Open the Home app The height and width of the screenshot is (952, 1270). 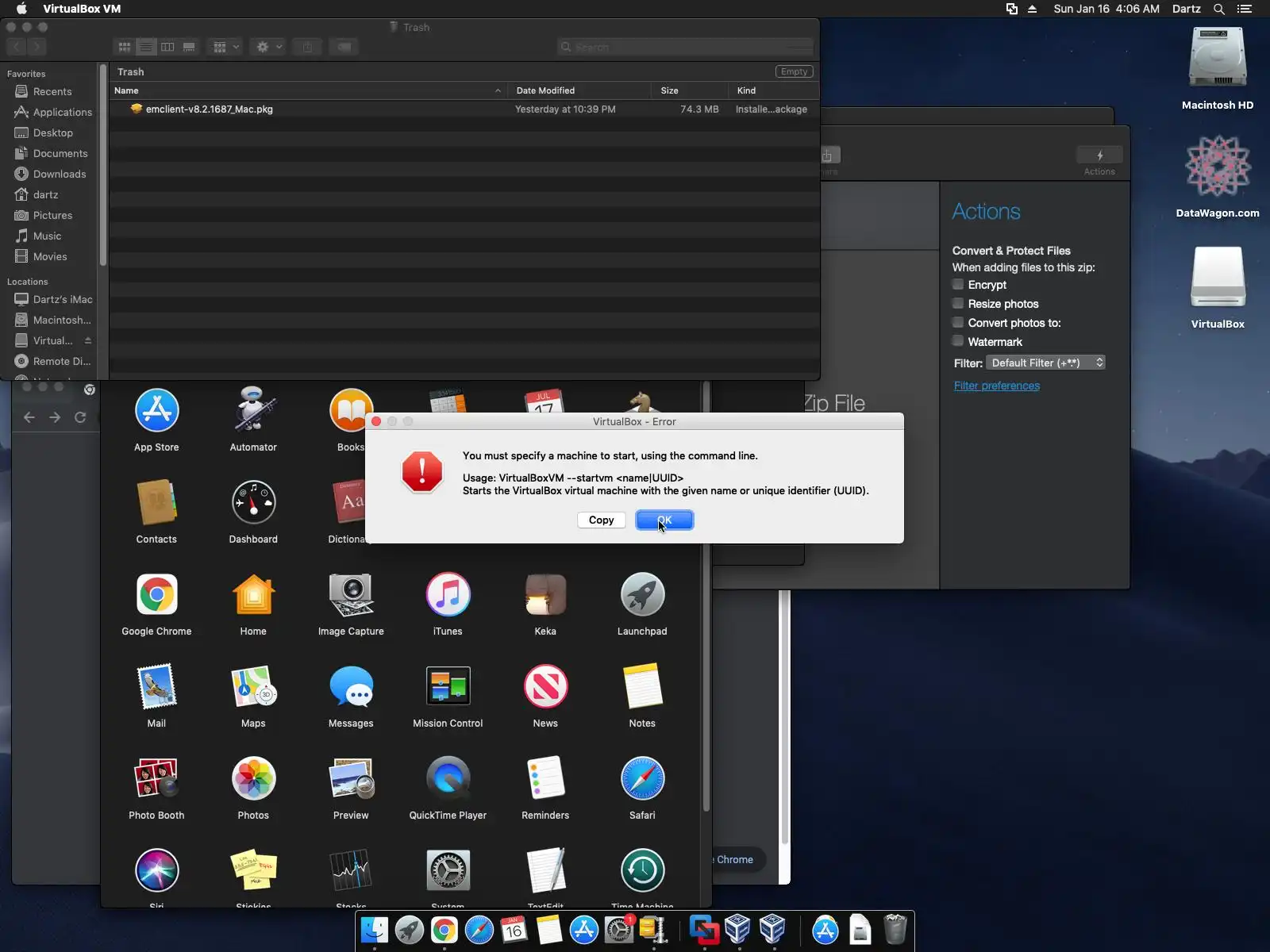point(253,595)
